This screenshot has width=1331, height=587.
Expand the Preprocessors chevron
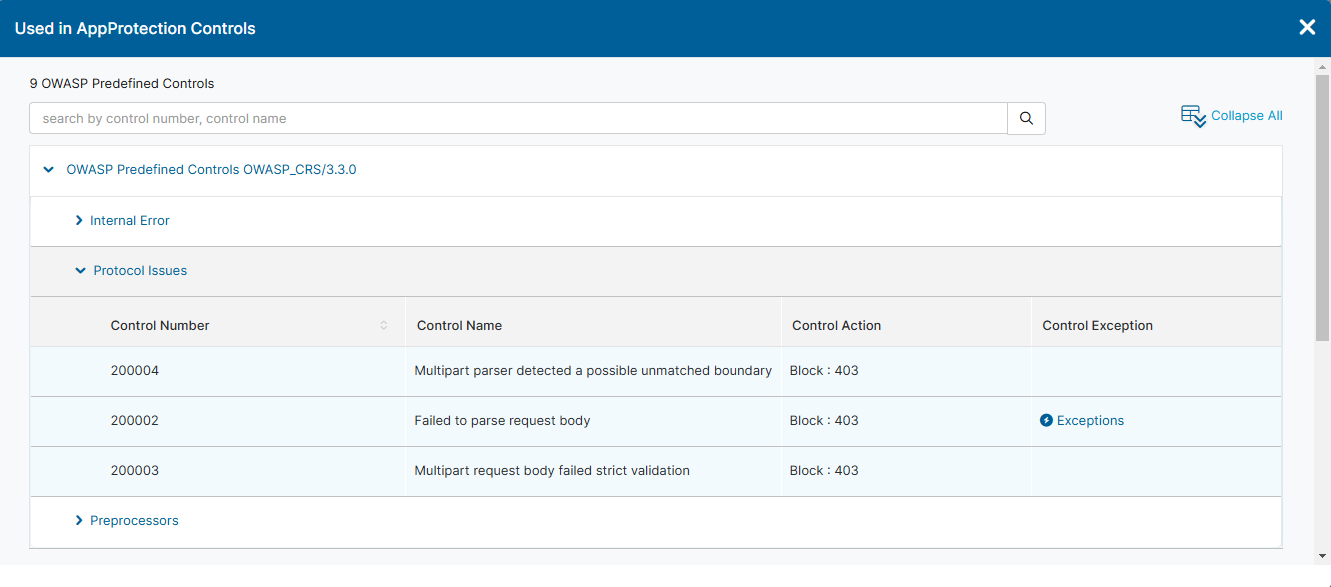[79, 521]
